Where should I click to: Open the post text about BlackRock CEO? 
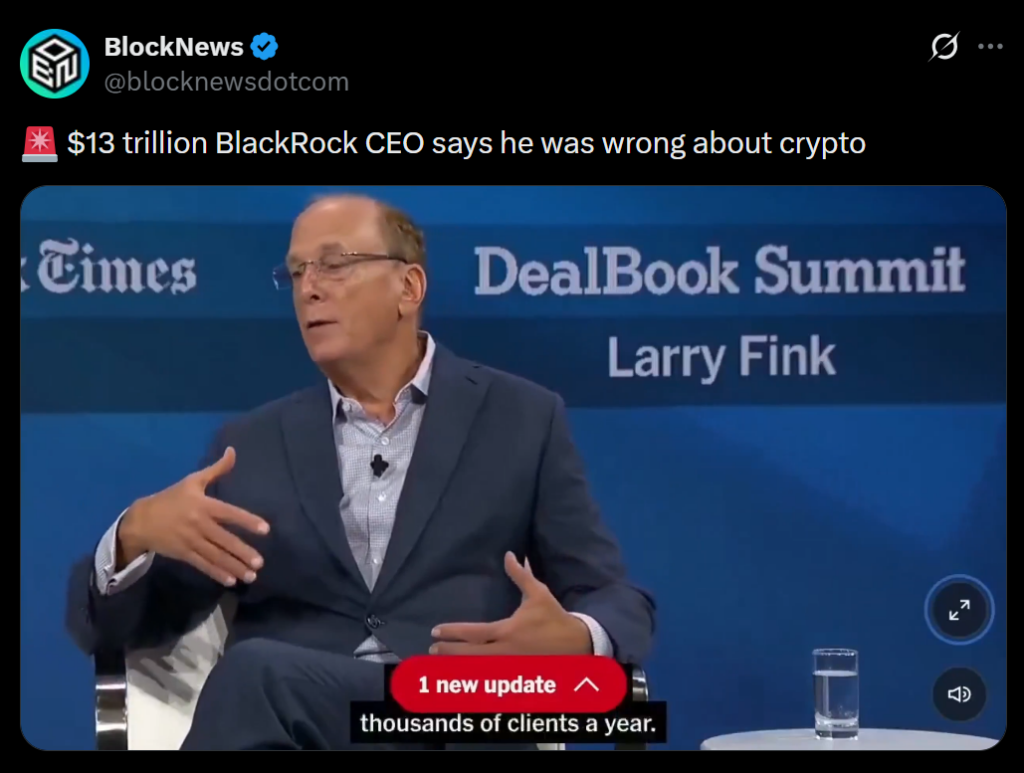click(x=466, y=144)
